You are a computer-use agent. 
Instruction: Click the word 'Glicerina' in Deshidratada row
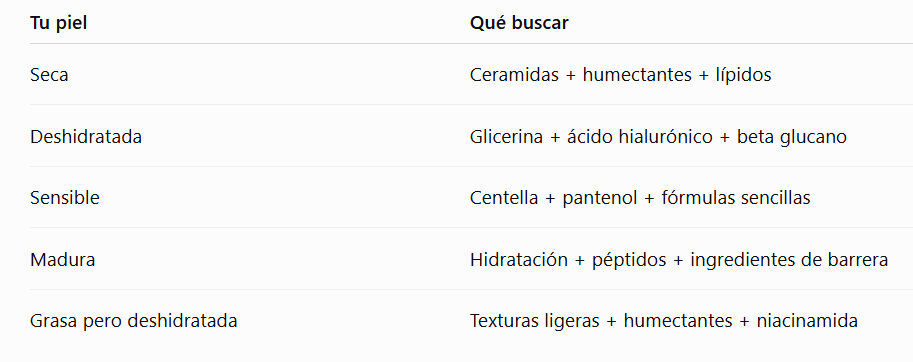click(x=506, y=137)
